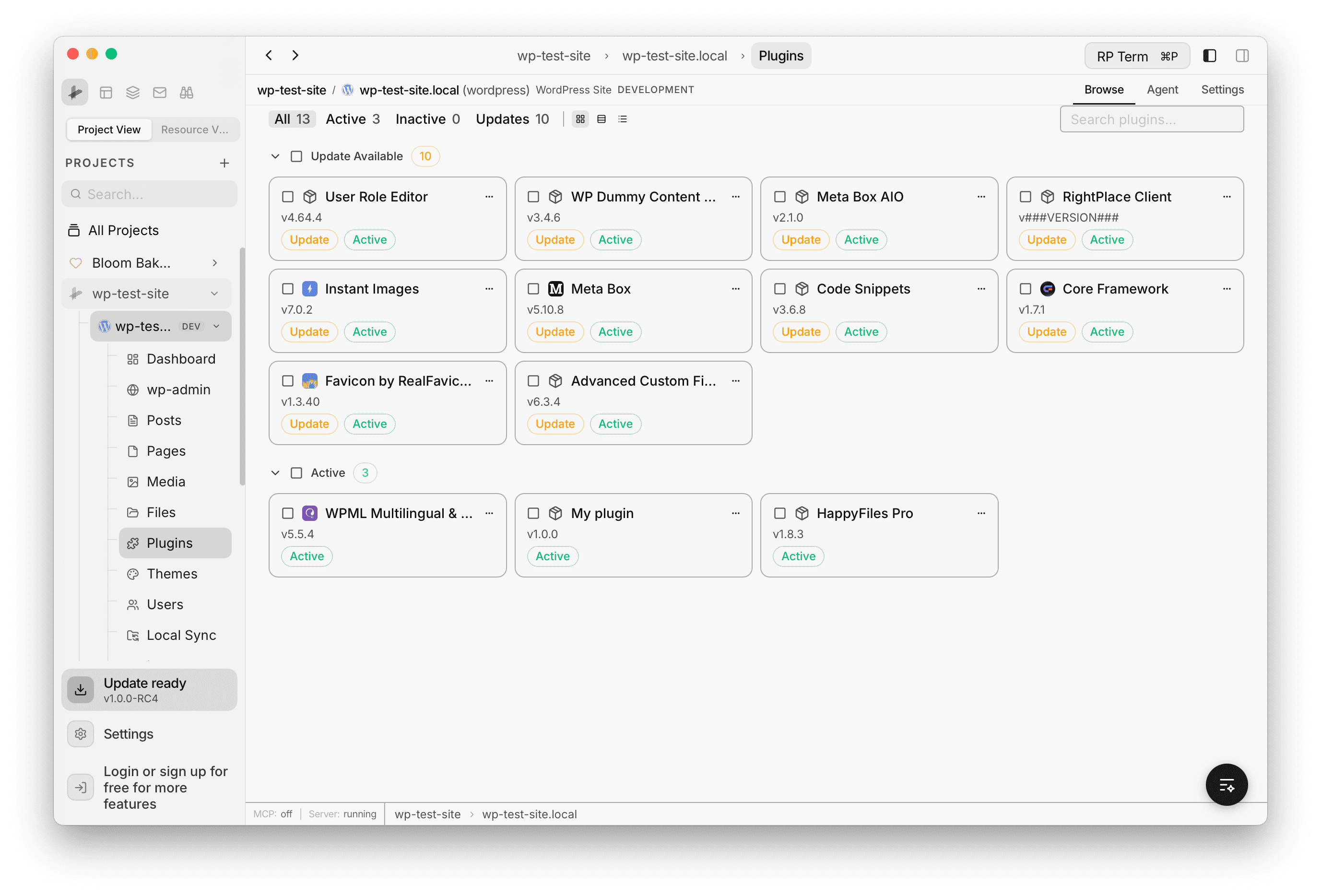Select the Update Available group checkbox
Screen dimensions: 1321x896
pyautogui.click(x=296, y=156)
